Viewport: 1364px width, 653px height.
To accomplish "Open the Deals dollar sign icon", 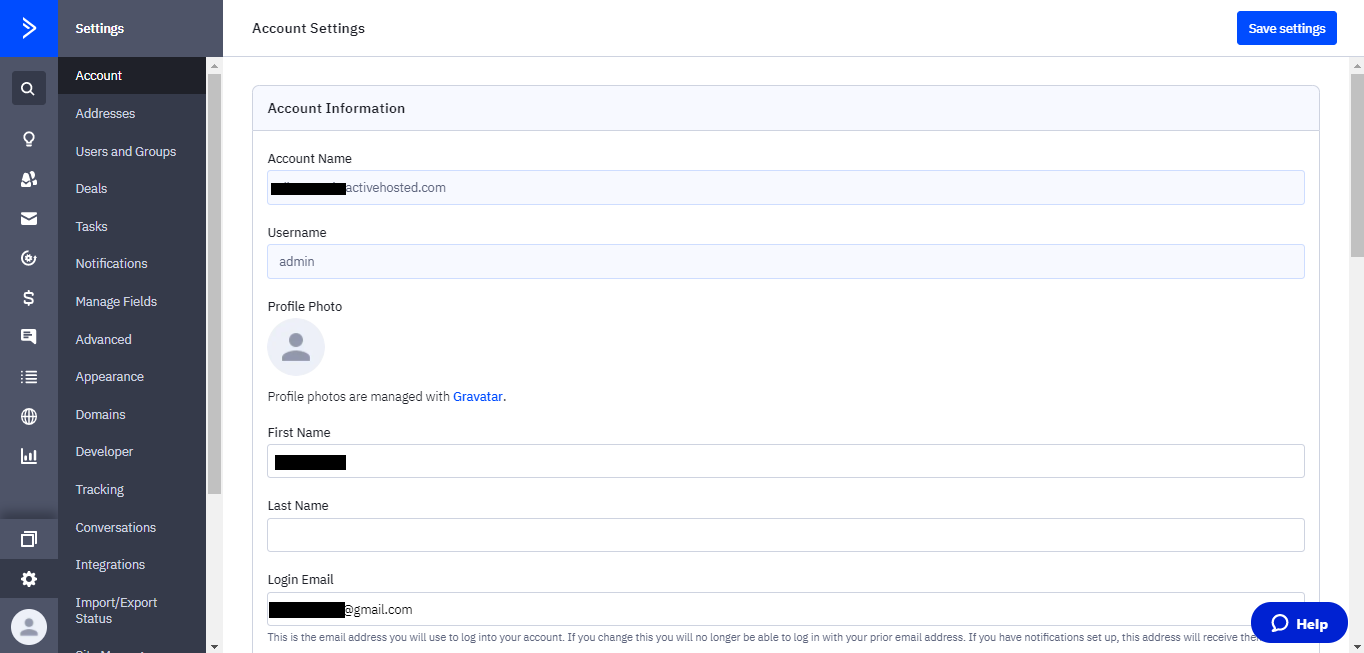I will coord(29,297).
